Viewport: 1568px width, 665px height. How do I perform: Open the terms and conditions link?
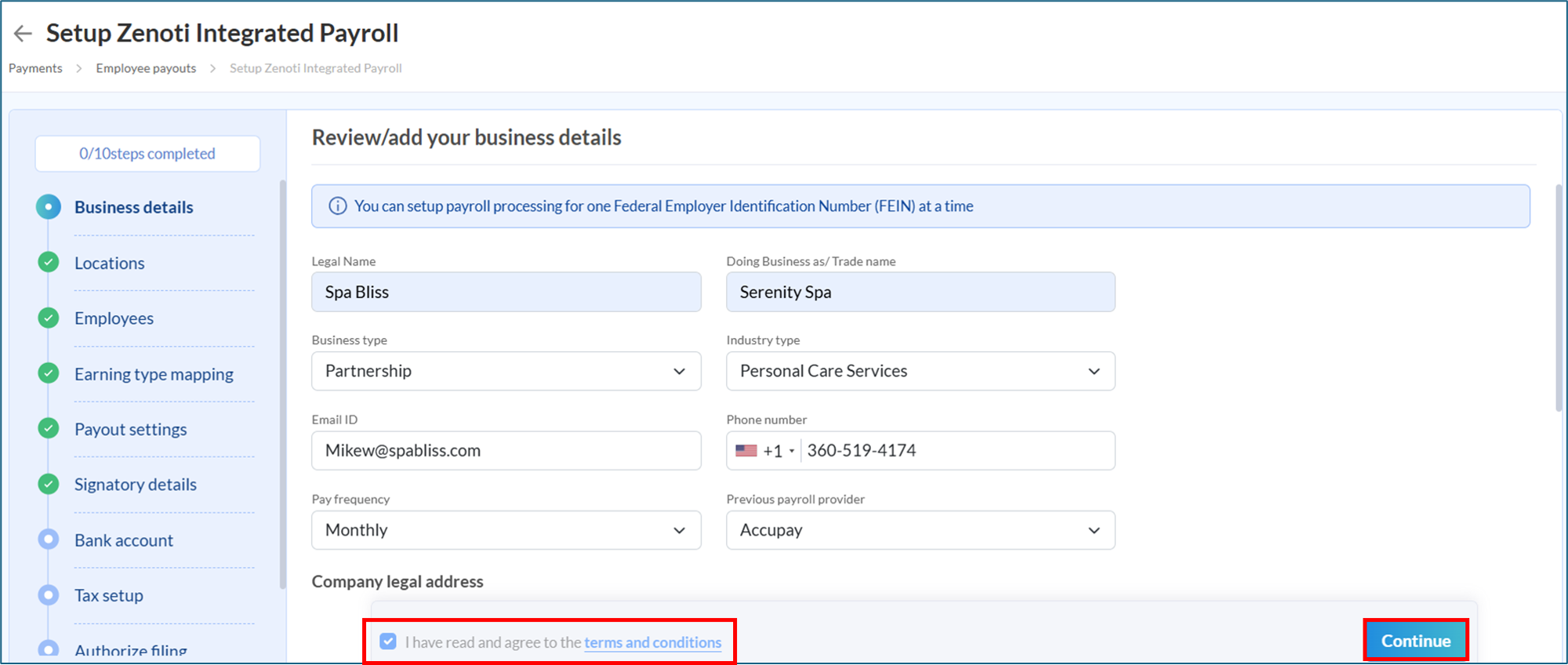click(x=652, y=642)
